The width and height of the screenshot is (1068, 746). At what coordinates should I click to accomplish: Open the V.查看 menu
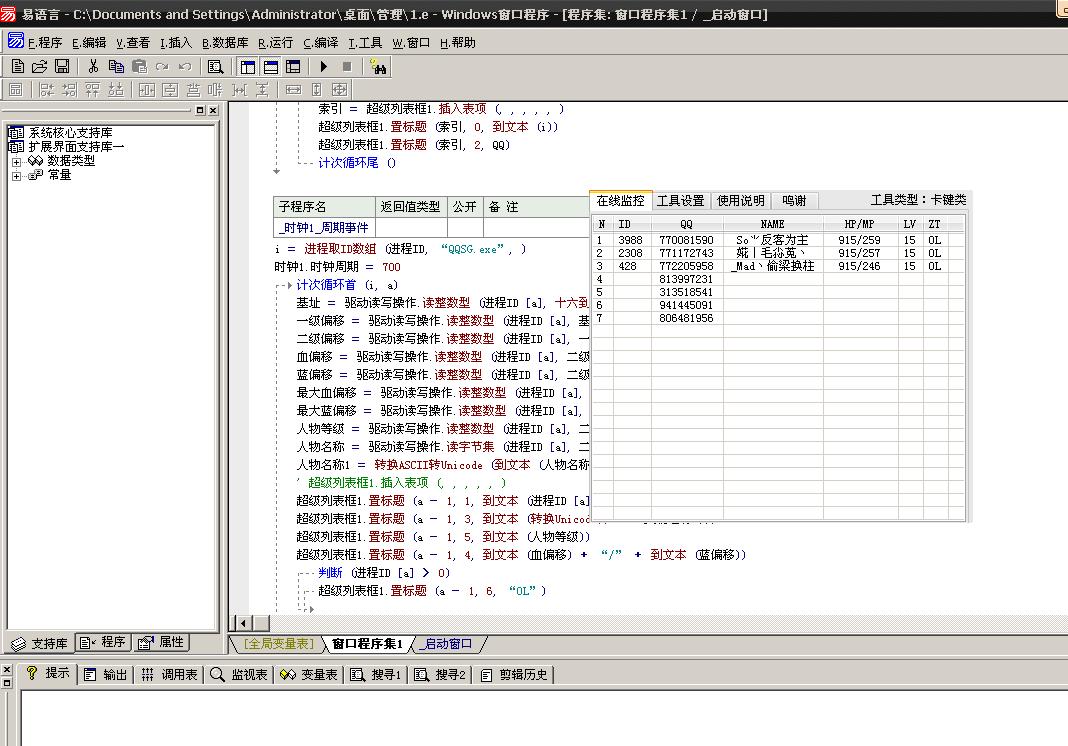(x=133, y=43)
